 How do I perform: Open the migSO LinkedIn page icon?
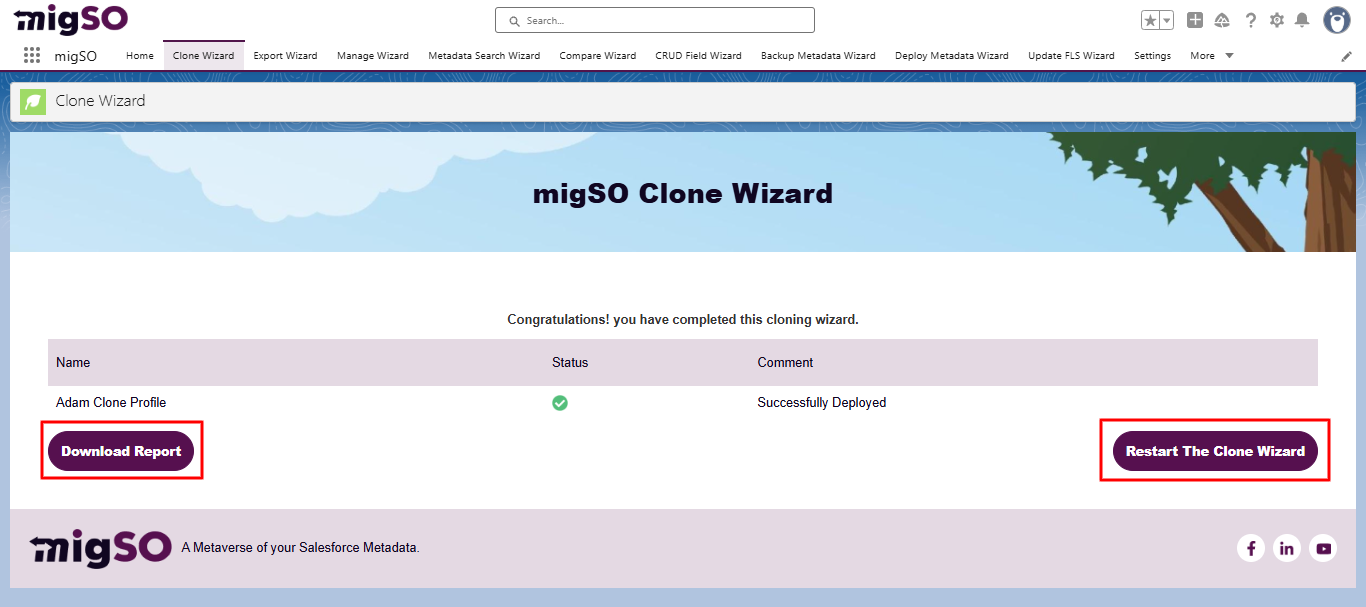pos(1287,548)
